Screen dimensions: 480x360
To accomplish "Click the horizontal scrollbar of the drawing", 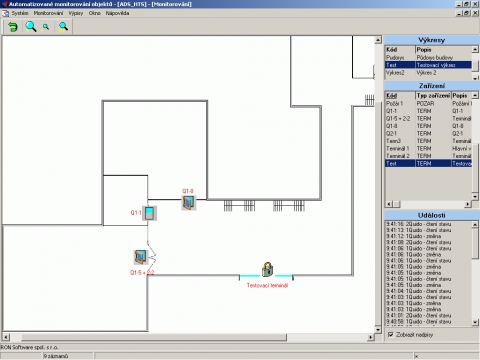I will [x=188, y=337].
